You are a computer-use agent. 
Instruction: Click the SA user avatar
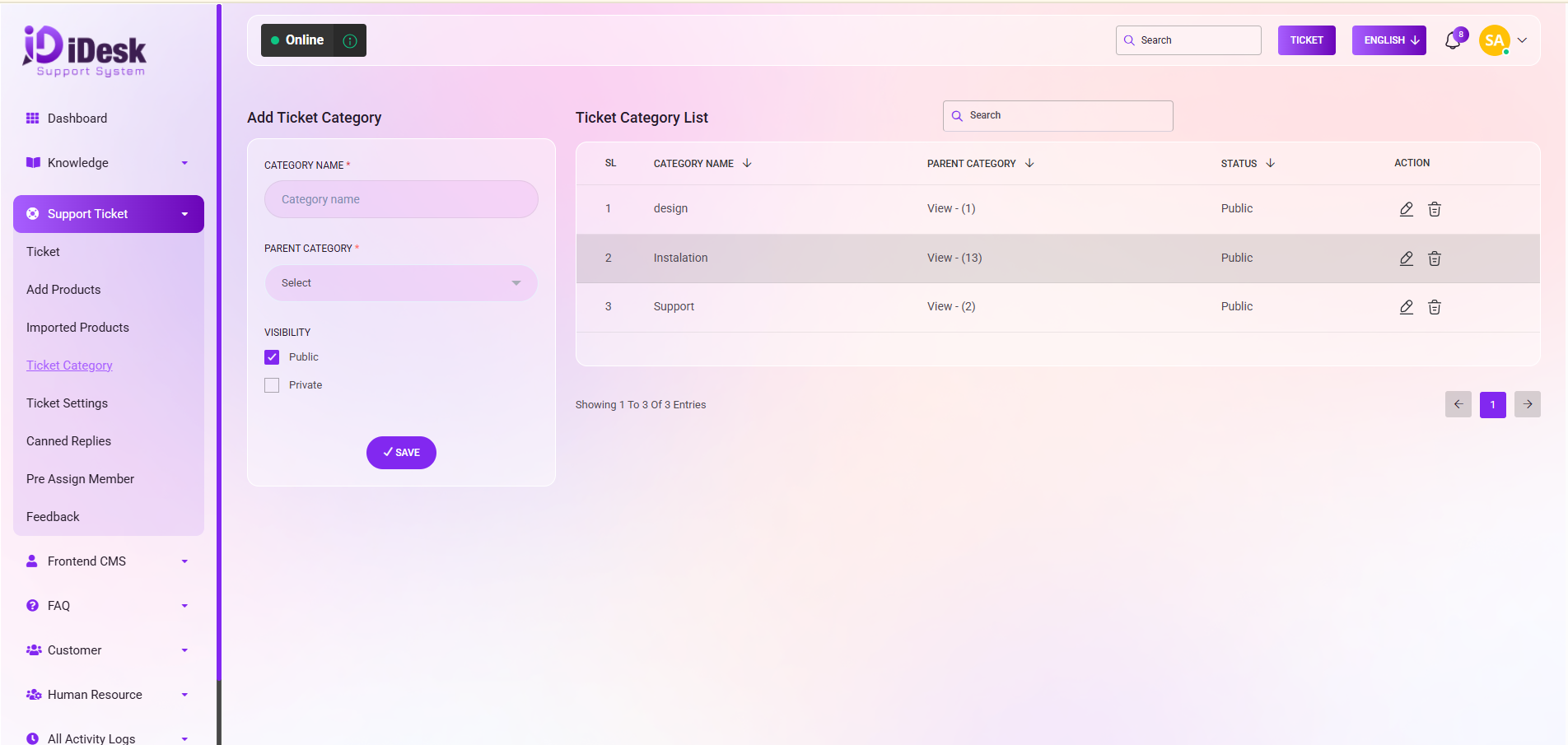1494,40
